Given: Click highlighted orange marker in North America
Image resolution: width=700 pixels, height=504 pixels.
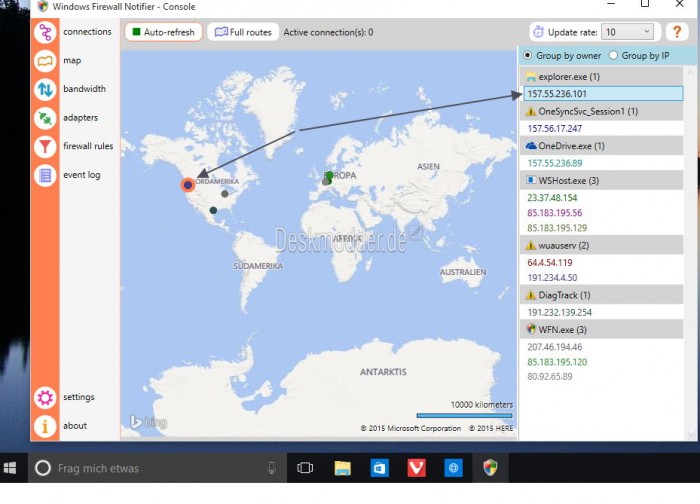Looking at the screenshot, I should click(x=188, y=185).
